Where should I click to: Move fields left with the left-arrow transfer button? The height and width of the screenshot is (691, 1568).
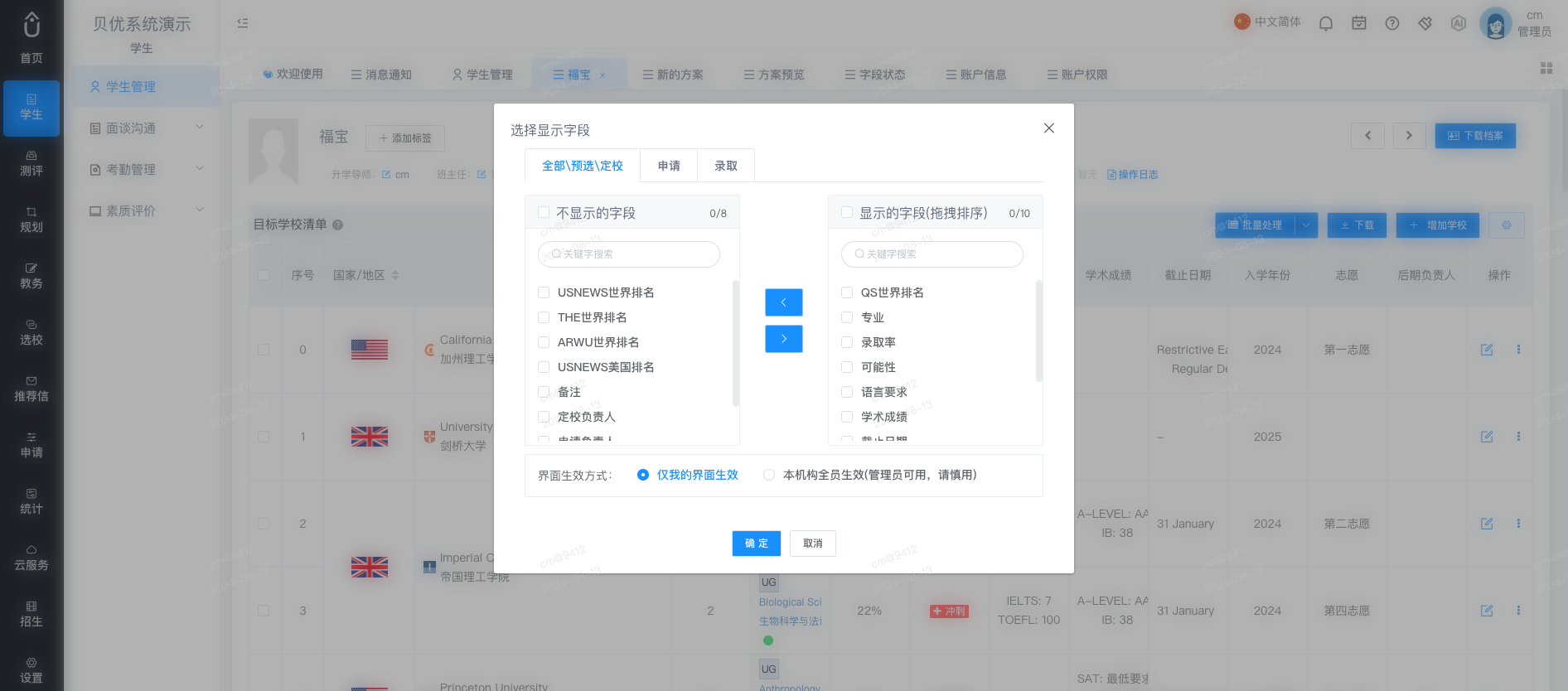click(x=783, y=302)
